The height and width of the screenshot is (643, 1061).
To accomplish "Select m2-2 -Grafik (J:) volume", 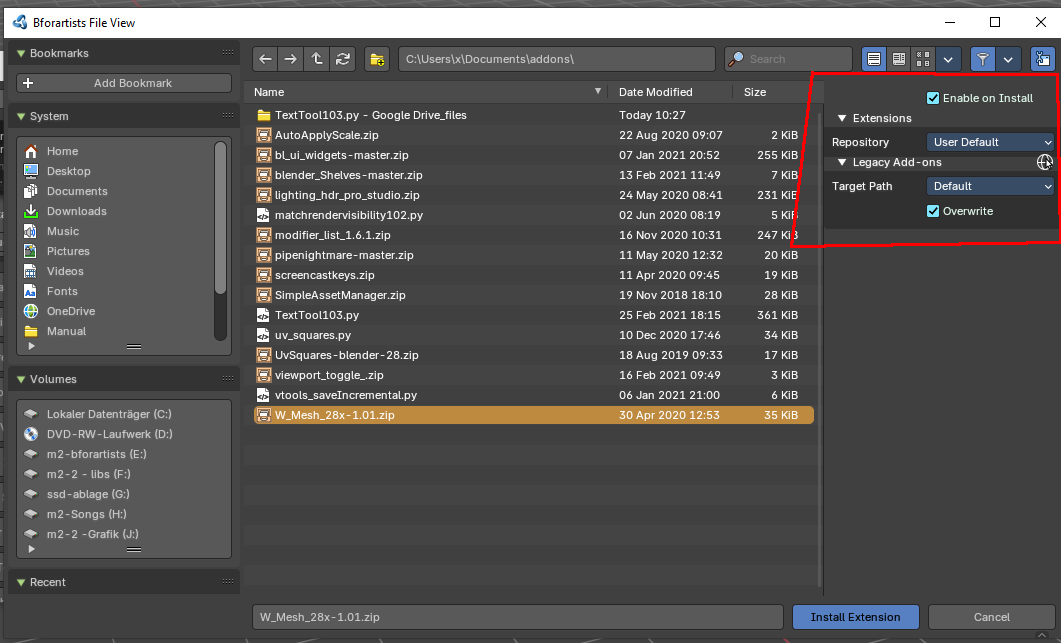I will point(92,533).
